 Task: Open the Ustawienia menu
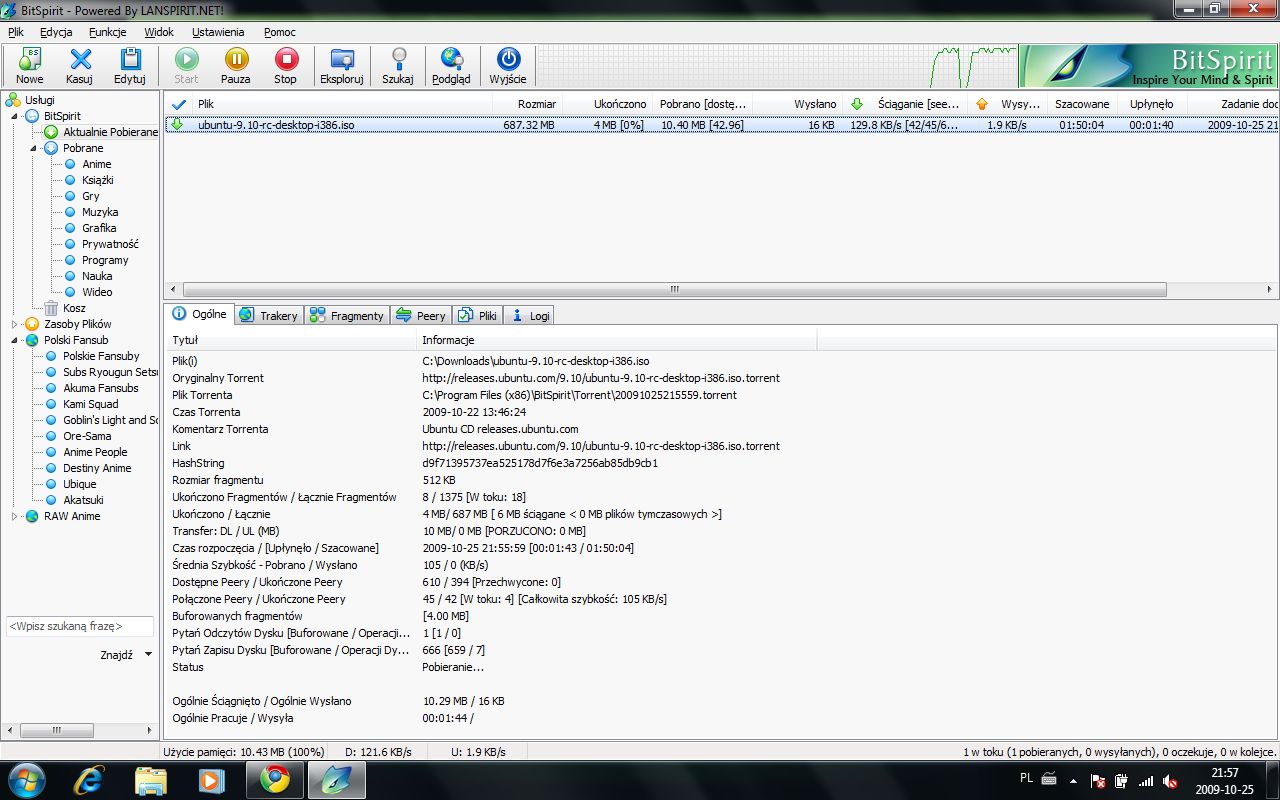[218, 32]
